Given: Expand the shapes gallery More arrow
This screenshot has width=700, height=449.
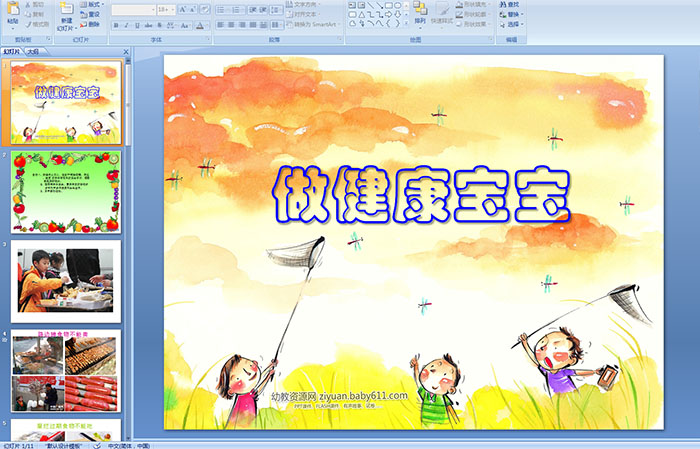Looking at the screenshot, I should click(x=406, y=23).
